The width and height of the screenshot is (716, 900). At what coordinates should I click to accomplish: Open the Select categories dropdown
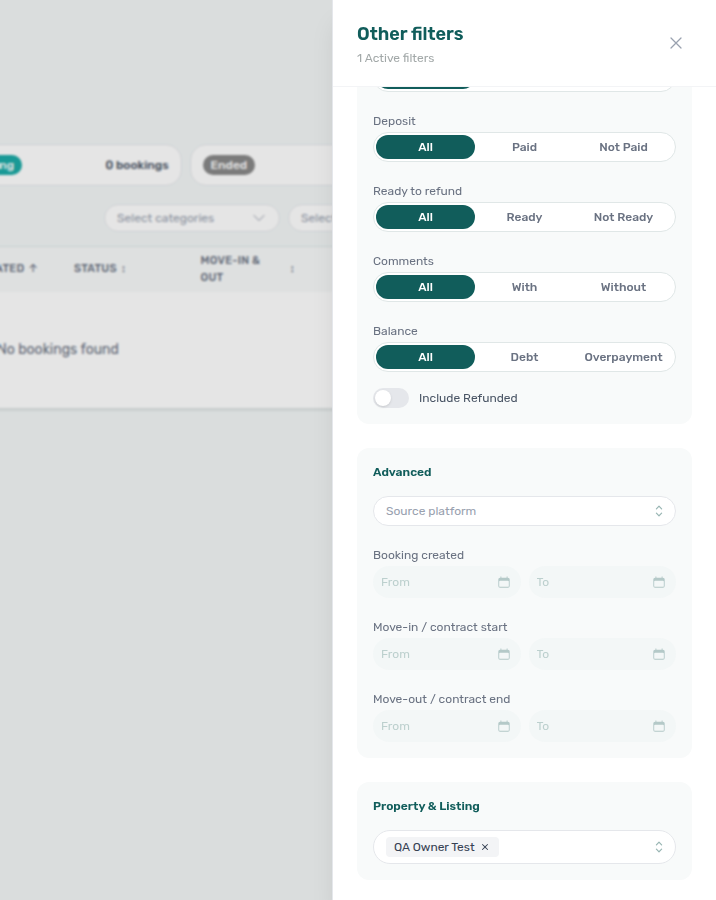point(191,218)
